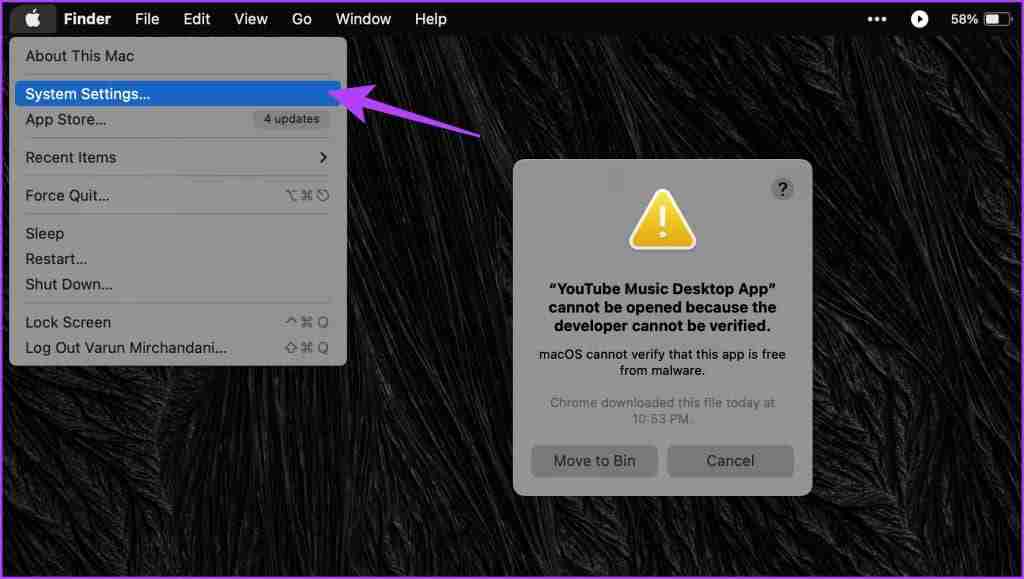The height and width of the screenshot is (579, 1024).
Task: Choose Sleep from the menu
Action: [x=178, y=234]
